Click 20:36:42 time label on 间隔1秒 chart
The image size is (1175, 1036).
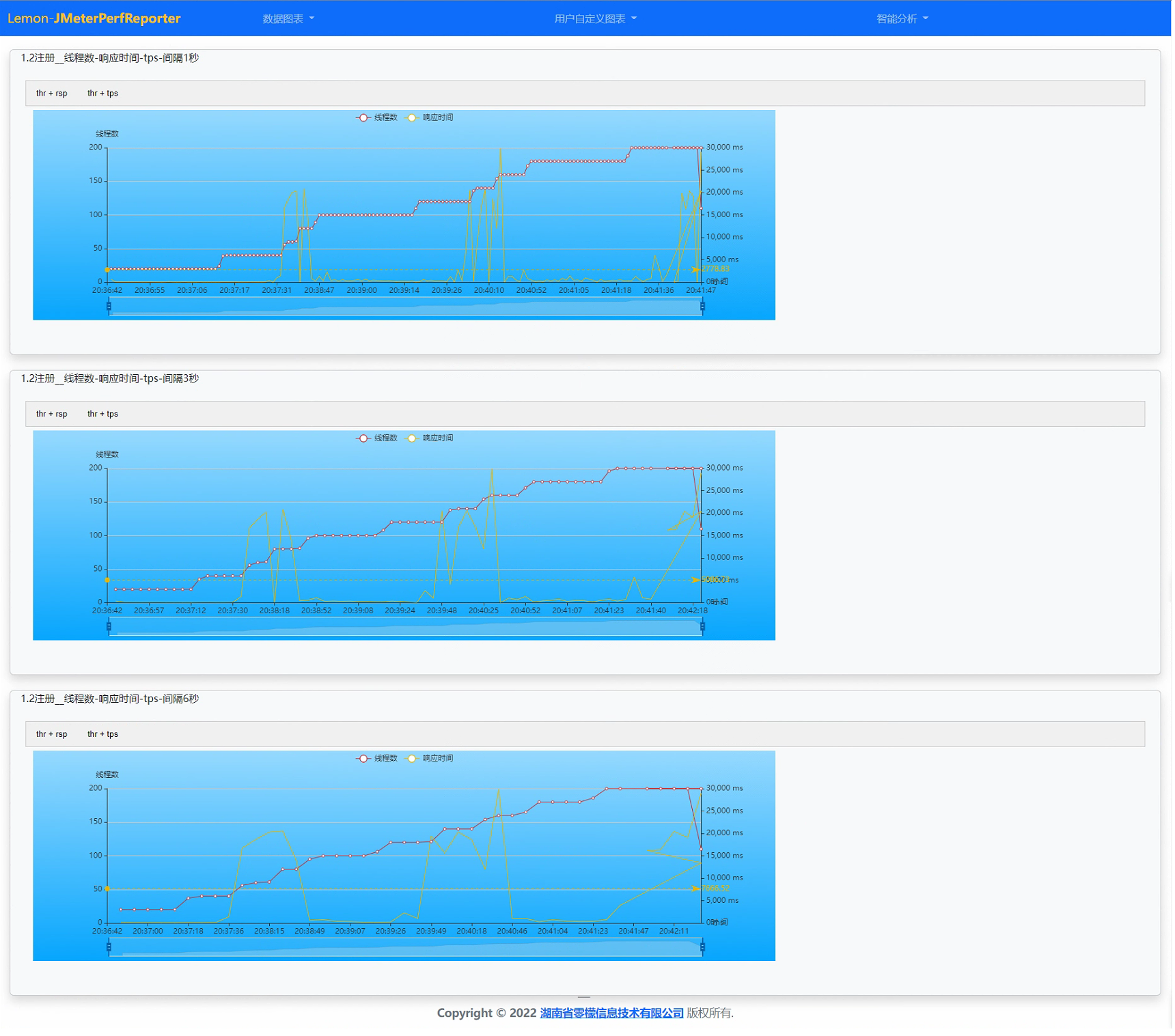tap(107, 290)
